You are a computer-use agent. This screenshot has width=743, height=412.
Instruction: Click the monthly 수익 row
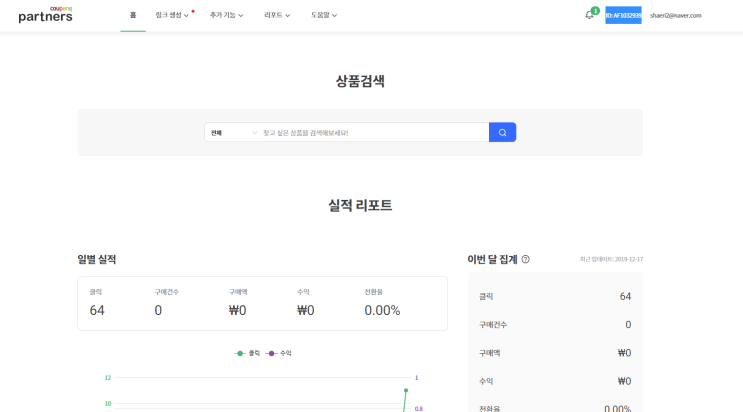pyautogui.click(x=555, y=381)
